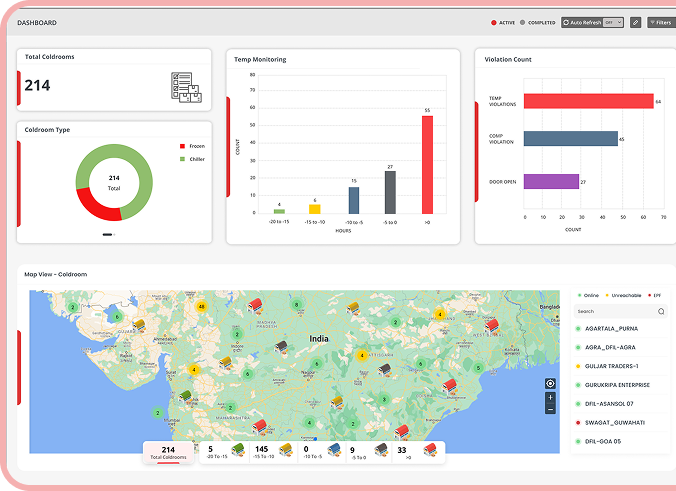Viewport: 676px width, 491px height.
Task: Click the yellow warehouse icon for -15 to -10
Action: click(x=285, y=451)
